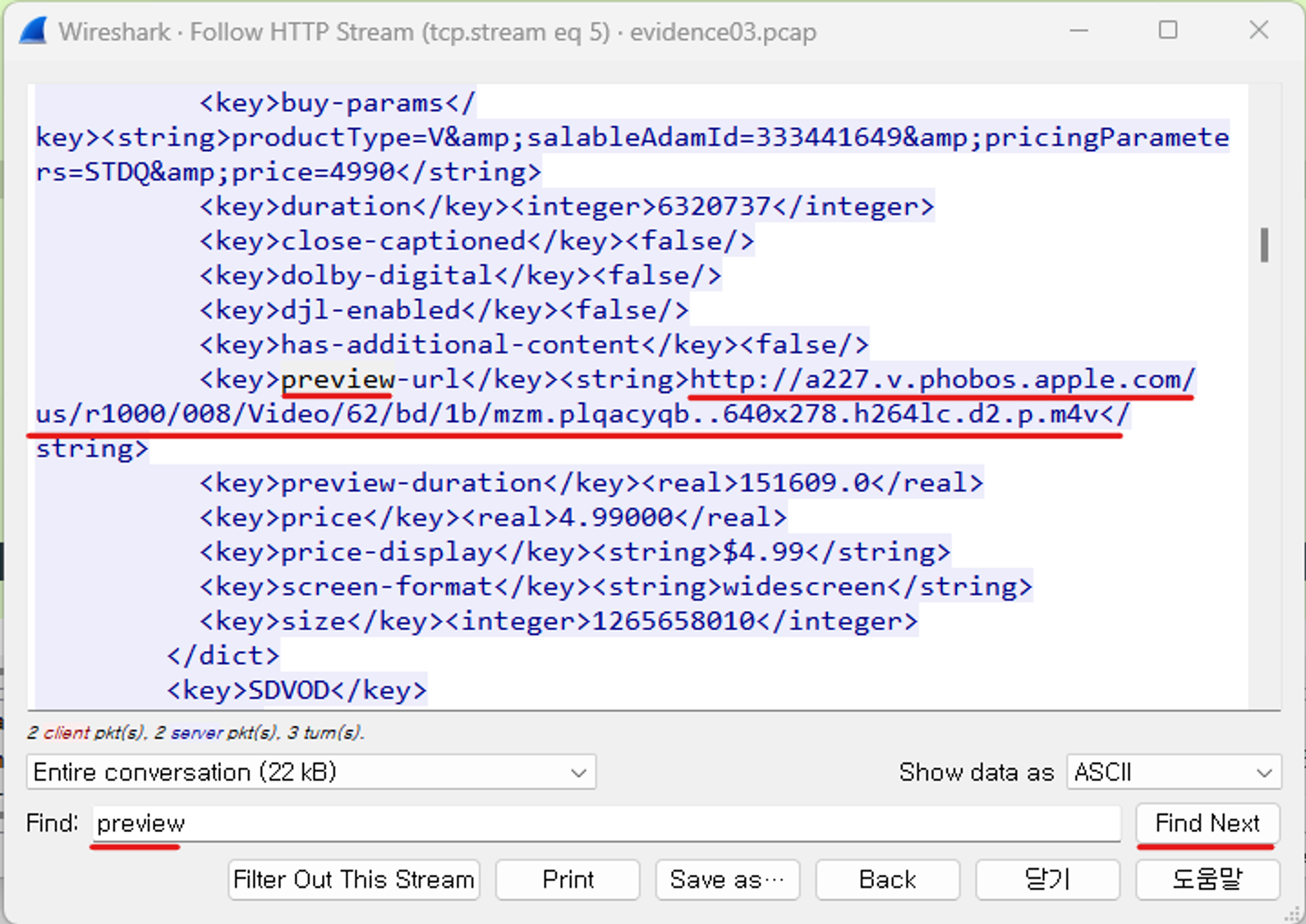Viewport: 1306px width, 924px height.
Task: Maximize the Follow HTTP Stream window
Action: tap(1168, 31)
